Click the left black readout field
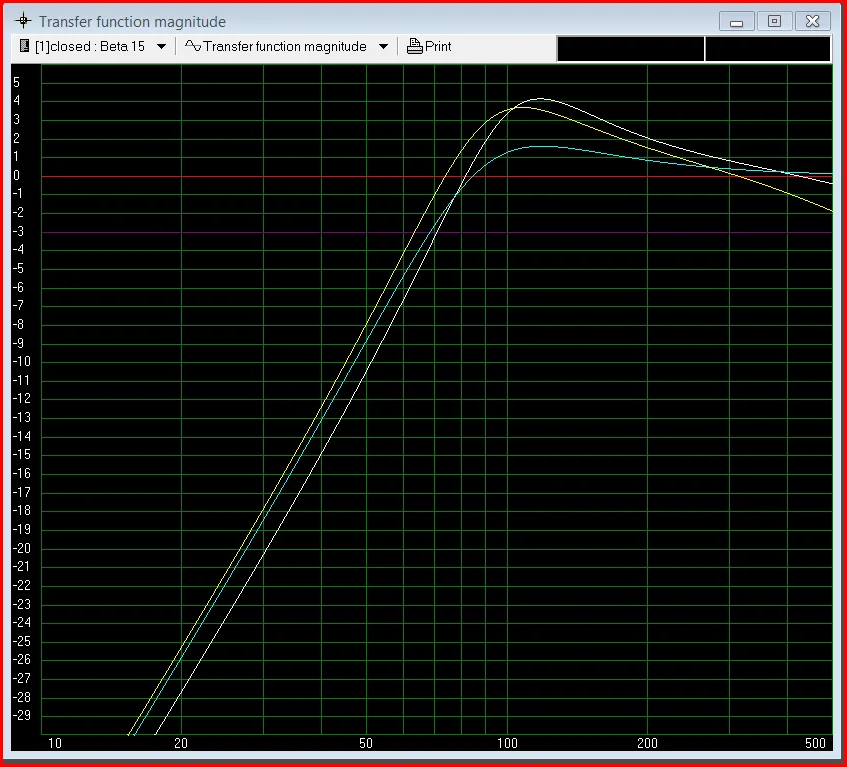The width and height of the screenshot is (847, 767). click(630, 47)
